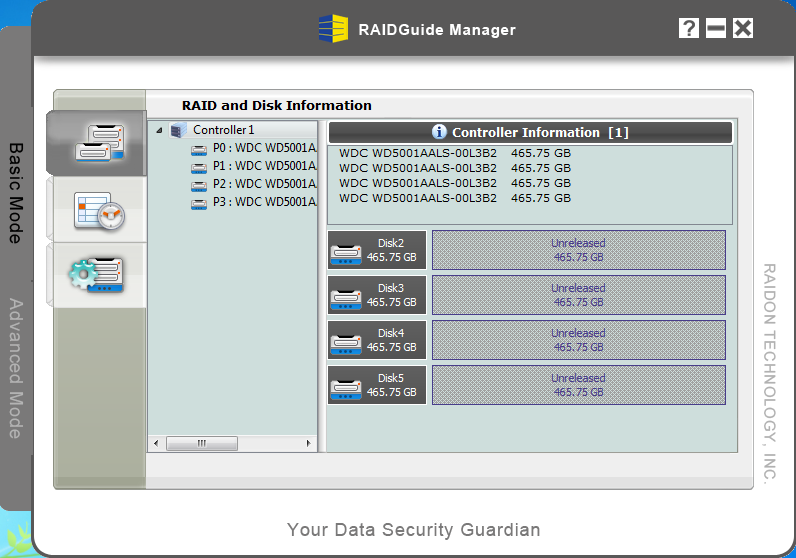Switch to the Basic Mode tab
796x558 pixels.
pyautogui.click(x=16, y=192)
